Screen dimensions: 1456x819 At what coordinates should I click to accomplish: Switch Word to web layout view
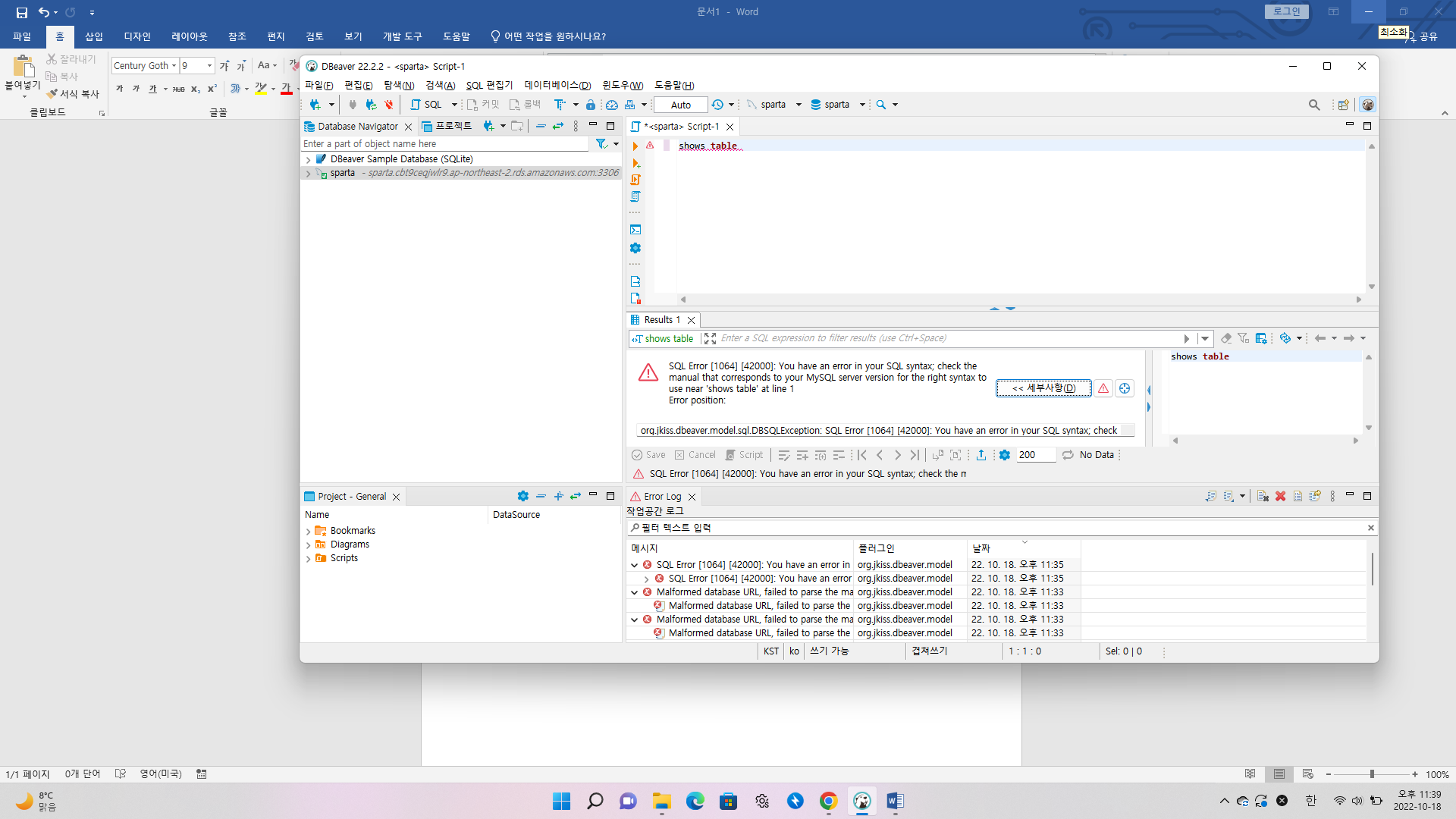point(1307,774)
